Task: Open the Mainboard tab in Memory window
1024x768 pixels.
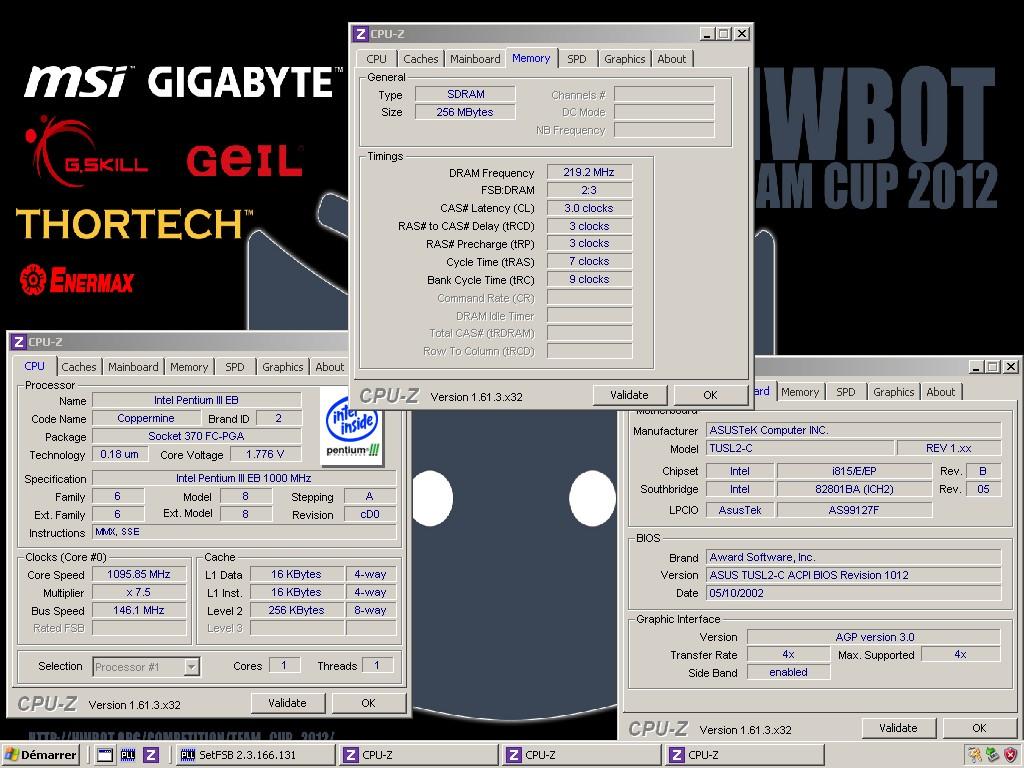Action: click(x=475, y=59)
